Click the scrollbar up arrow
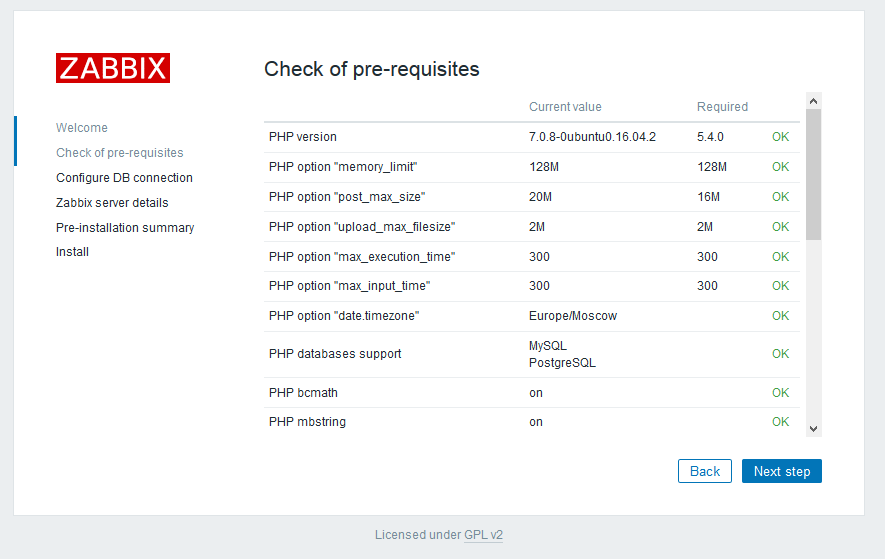 pyautogui.click(x=813, y=101)
